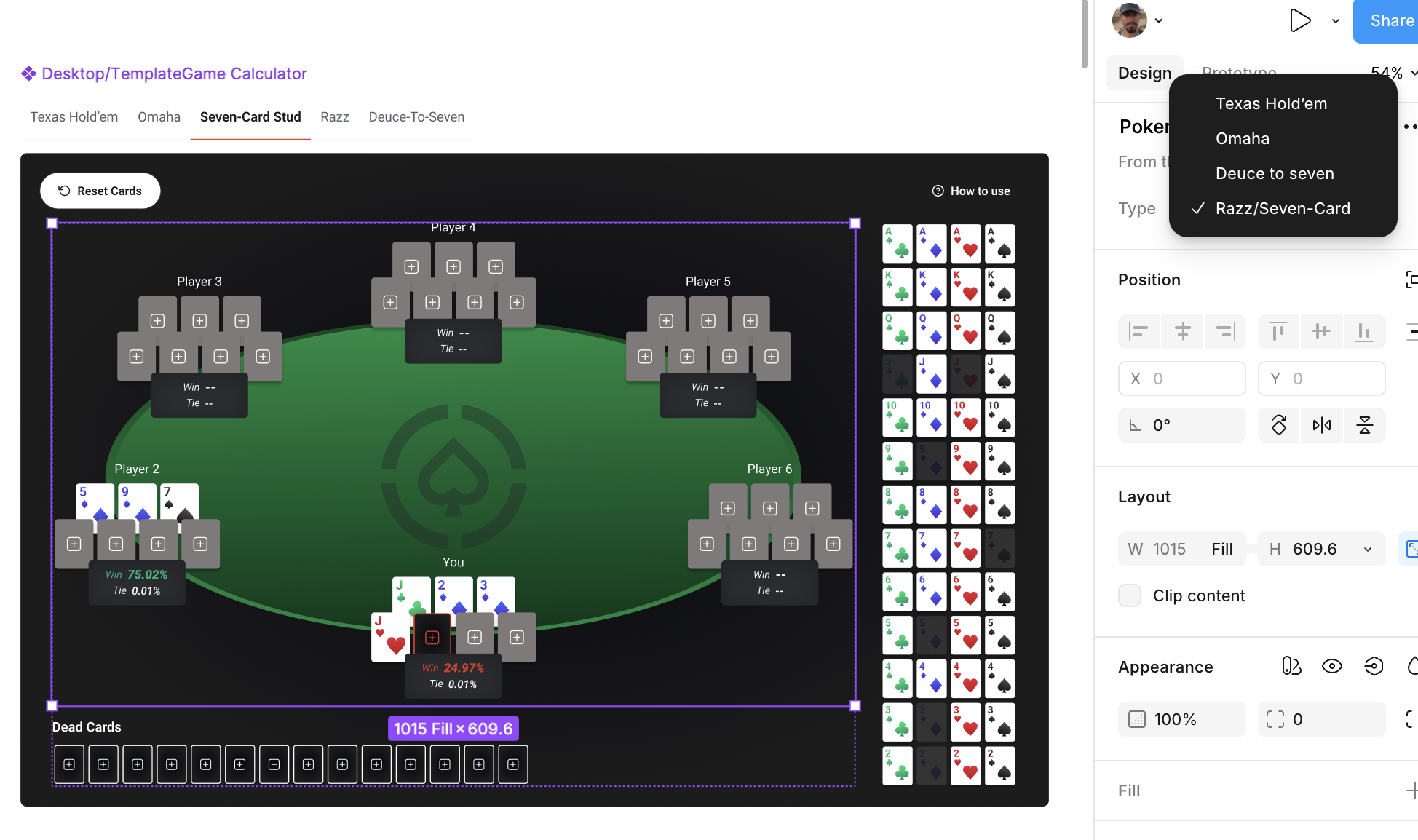Viewport: 1418px width, 840px height.
Task: Open present options chevron beside play
Action: (x=1336, y=21)
